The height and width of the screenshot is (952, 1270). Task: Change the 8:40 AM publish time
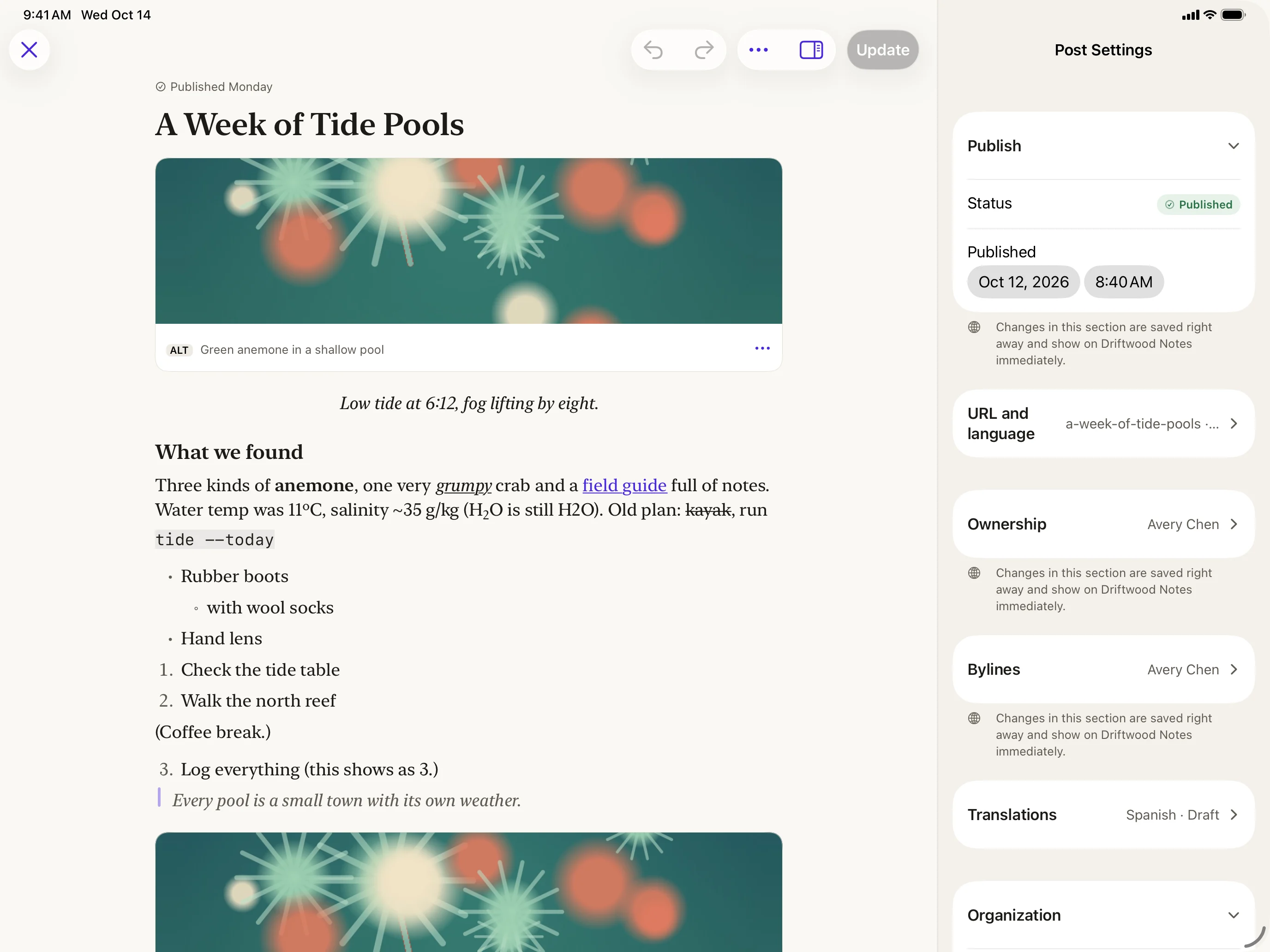[x=1124, y=282]
